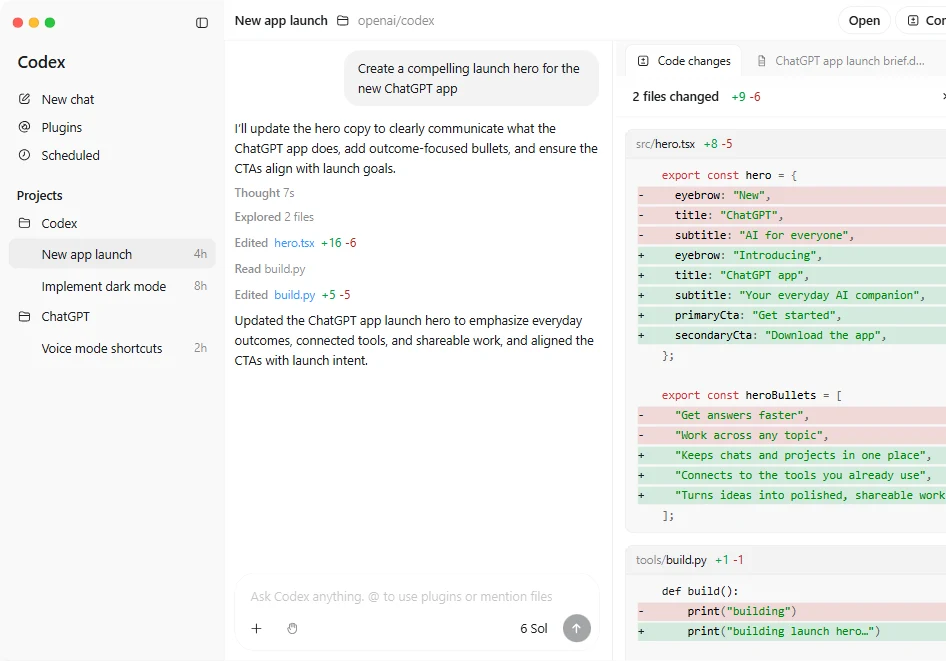The image size is (946, 661).
Task: Click the user prompt message bubble
Action: pyautogui.click(x=471, y=78)
